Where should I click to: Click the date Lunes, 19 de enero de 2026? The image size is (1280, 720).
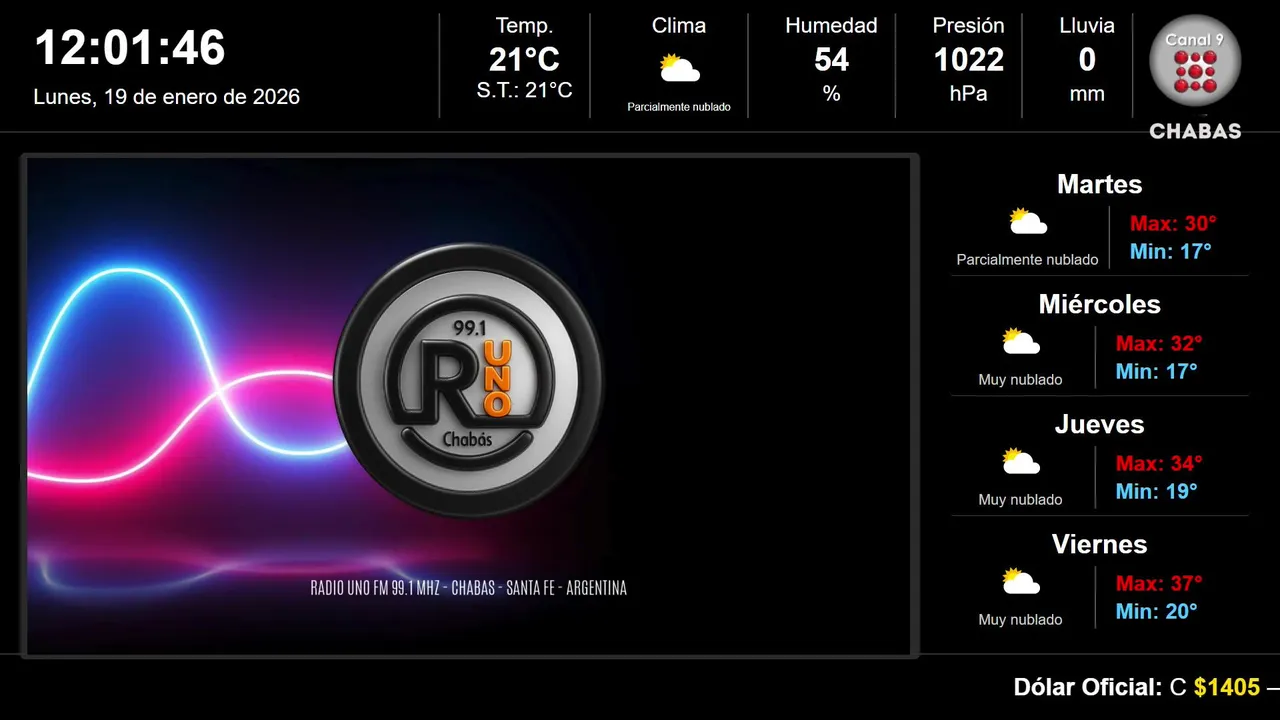[x=167, y=97]
